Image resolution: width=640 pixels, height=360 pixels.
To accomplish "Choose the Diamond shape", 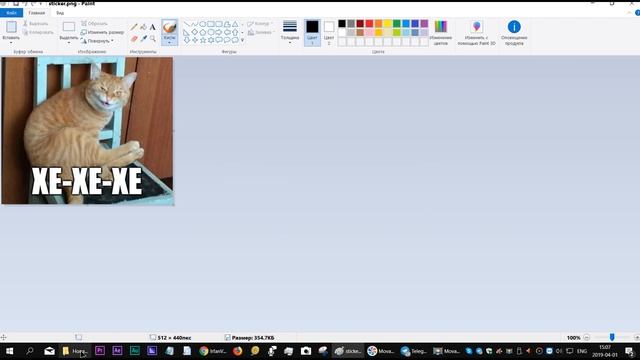I will tap(195, 32).
